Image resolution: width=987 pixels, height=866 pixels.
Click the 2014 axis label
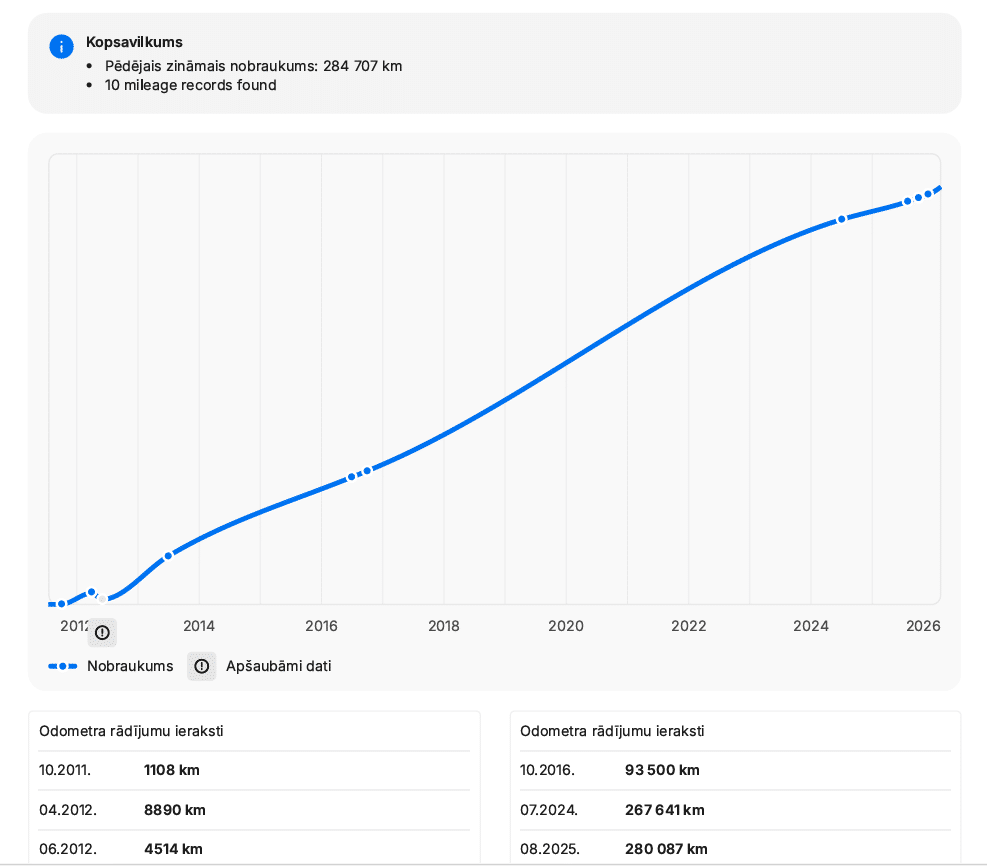pyautogui.click(x=199, y=626)
